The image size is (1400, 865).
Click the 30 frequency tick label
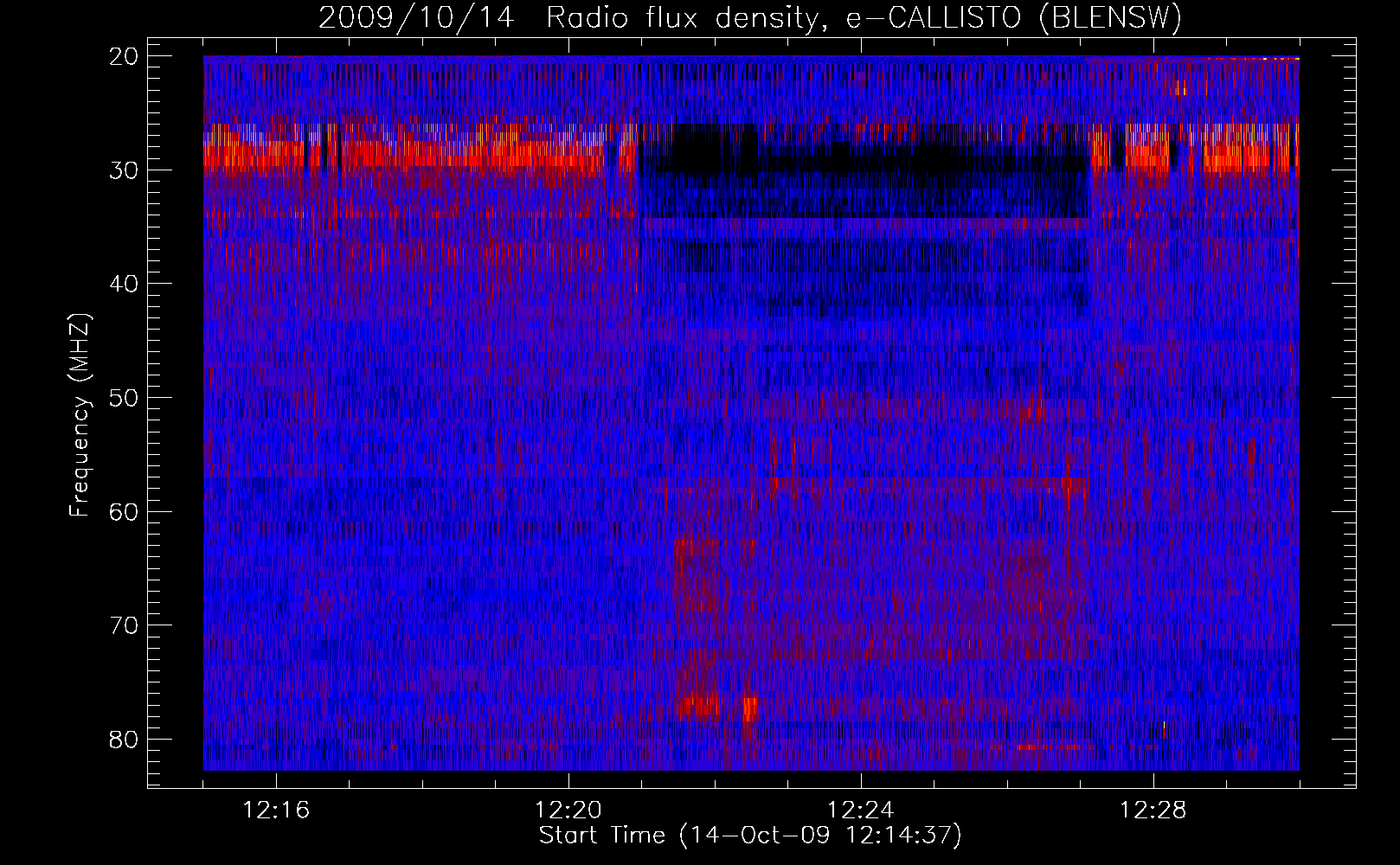pyautogui.click(x=124, y=170)
